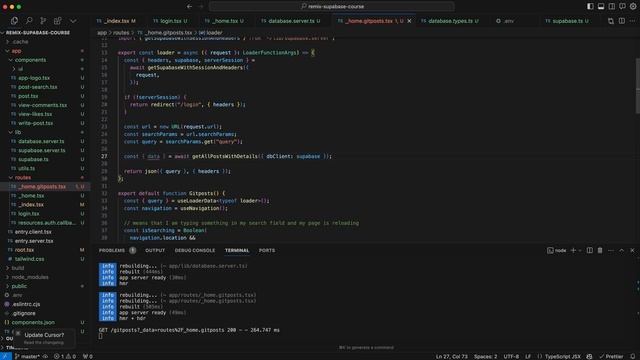This screenshot has height=360, width=640.
Task: Close the _home.gitposts.tsx tab
Action: (x=409, y=21)
